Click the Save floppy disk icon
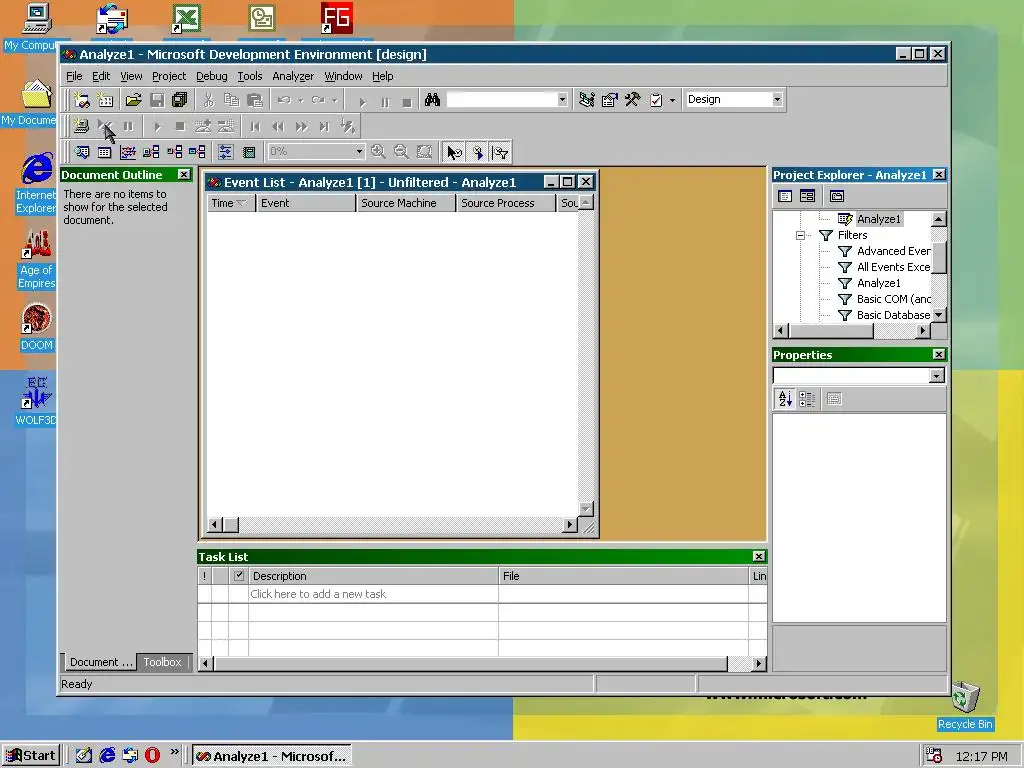The height and width of the screenshot is (768, 1024). 157,100
